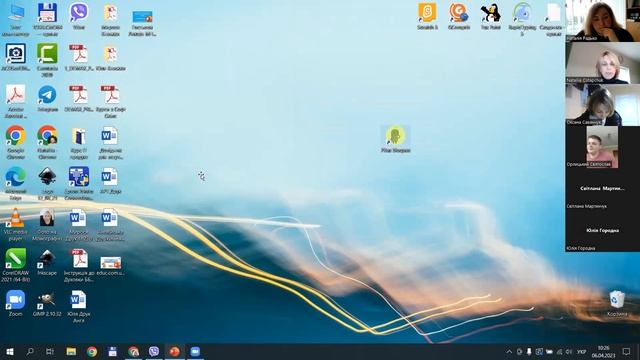This screenshot has height=360, width=640.
Task: Open the educ.com.u... file on the desktop
Action: pos(111,265)
